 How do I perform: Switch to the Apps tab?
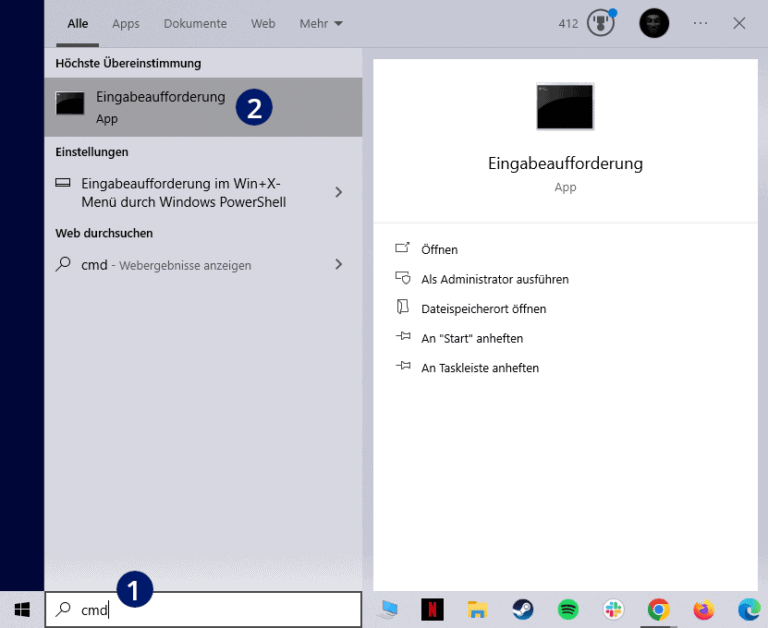126,23
